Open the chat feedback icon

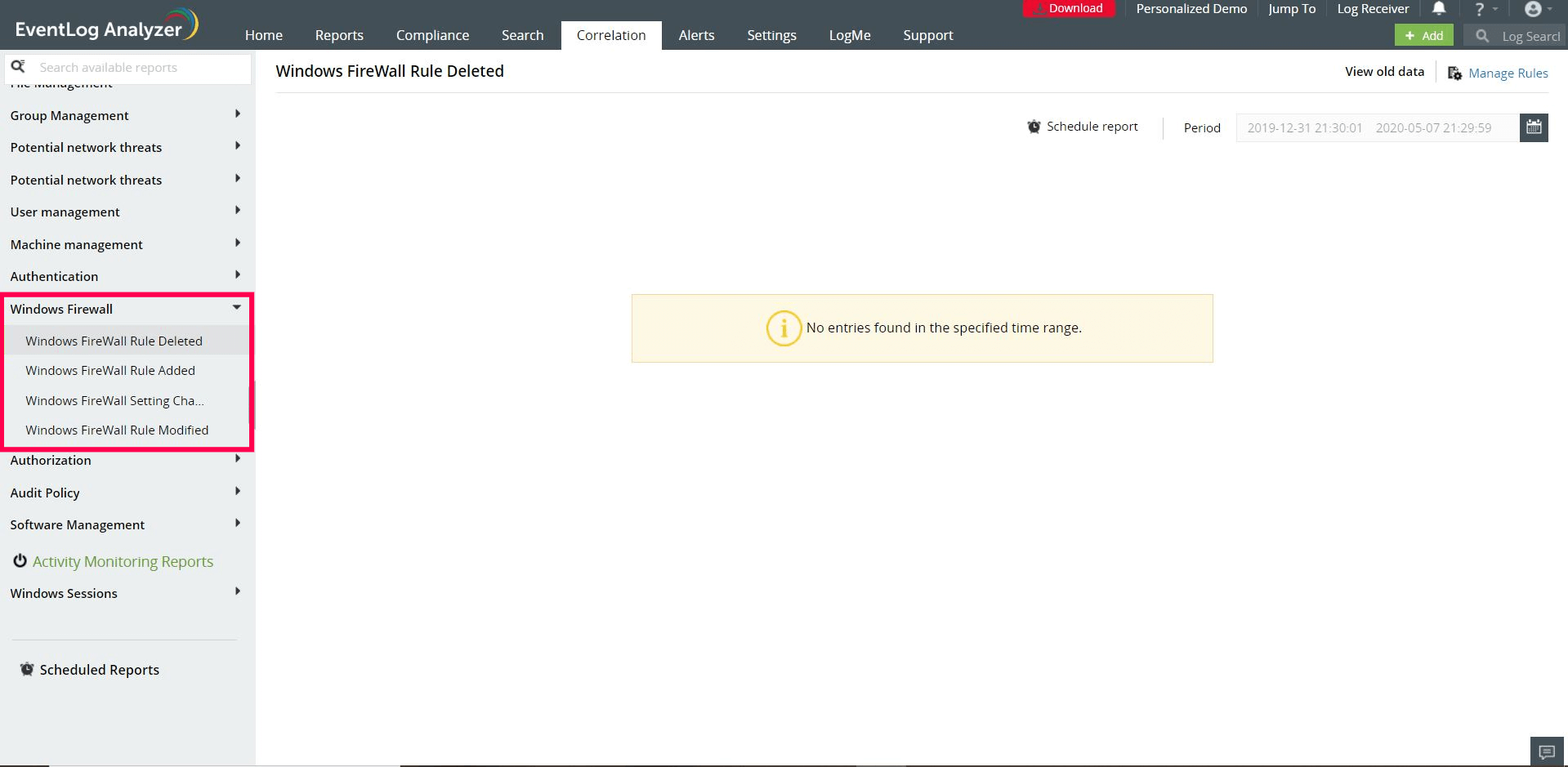click(1546, 751)
